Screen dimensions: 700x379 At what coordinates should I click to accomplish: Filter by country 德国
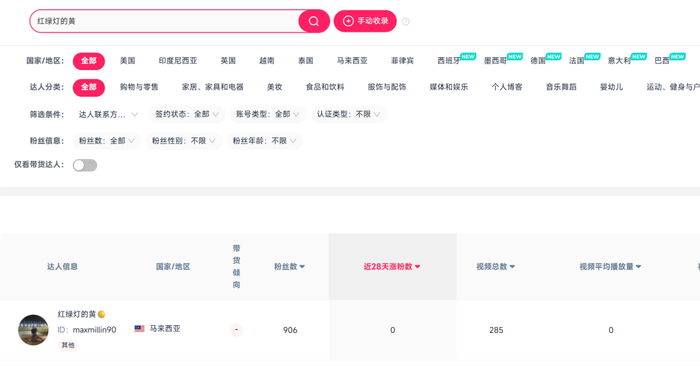click(538, 61)
